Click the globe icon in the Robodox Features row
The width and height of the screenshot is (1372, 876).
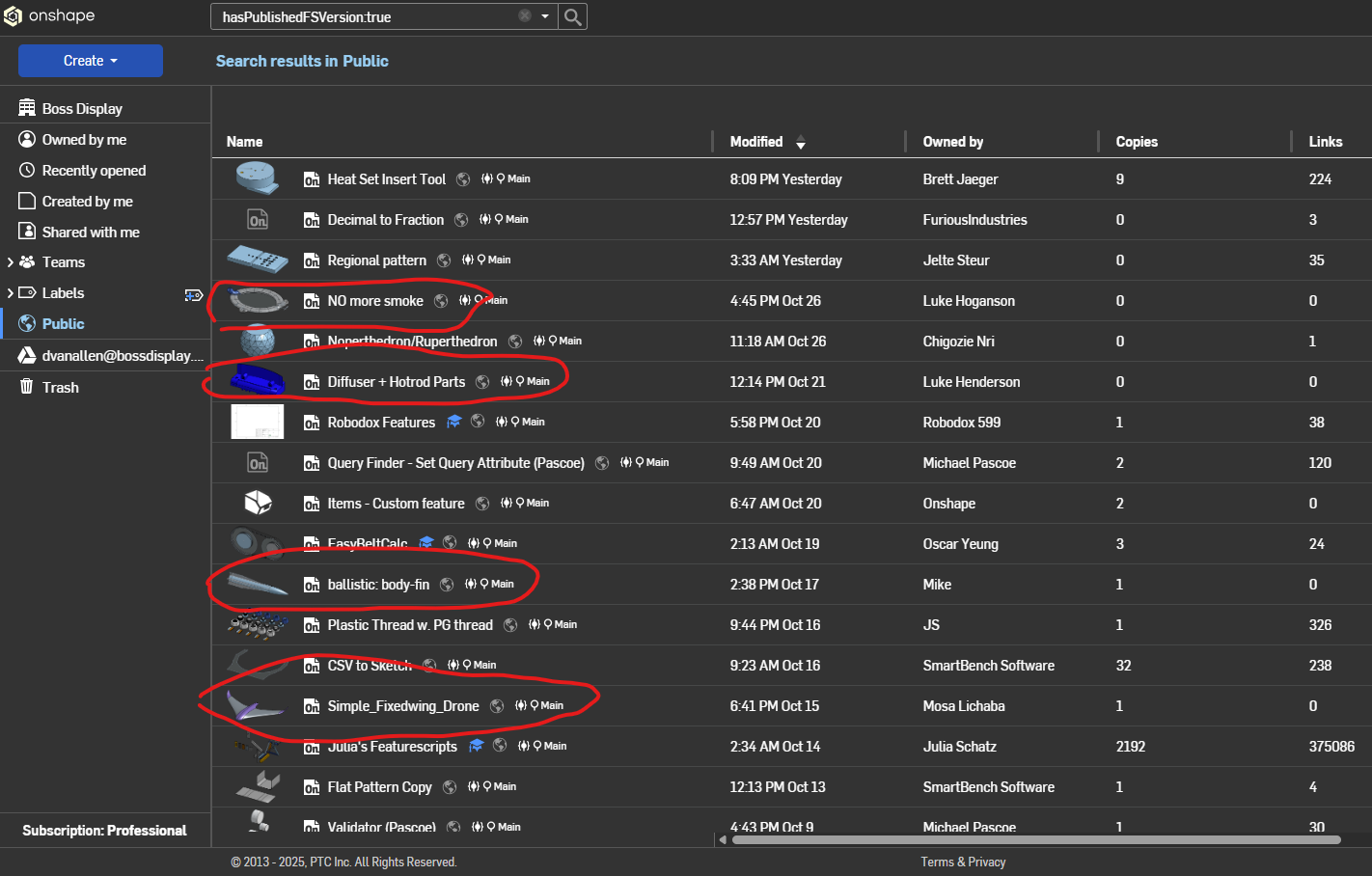point(478,422)
